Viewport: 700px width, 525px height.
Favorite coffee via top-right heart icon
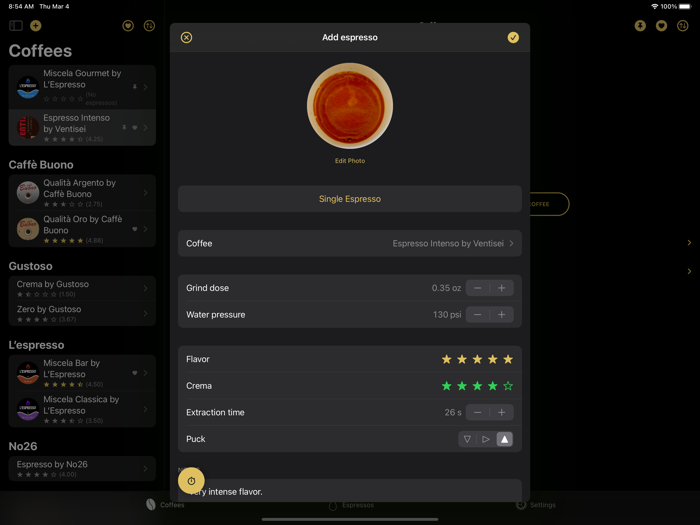[x=662, y=26]
